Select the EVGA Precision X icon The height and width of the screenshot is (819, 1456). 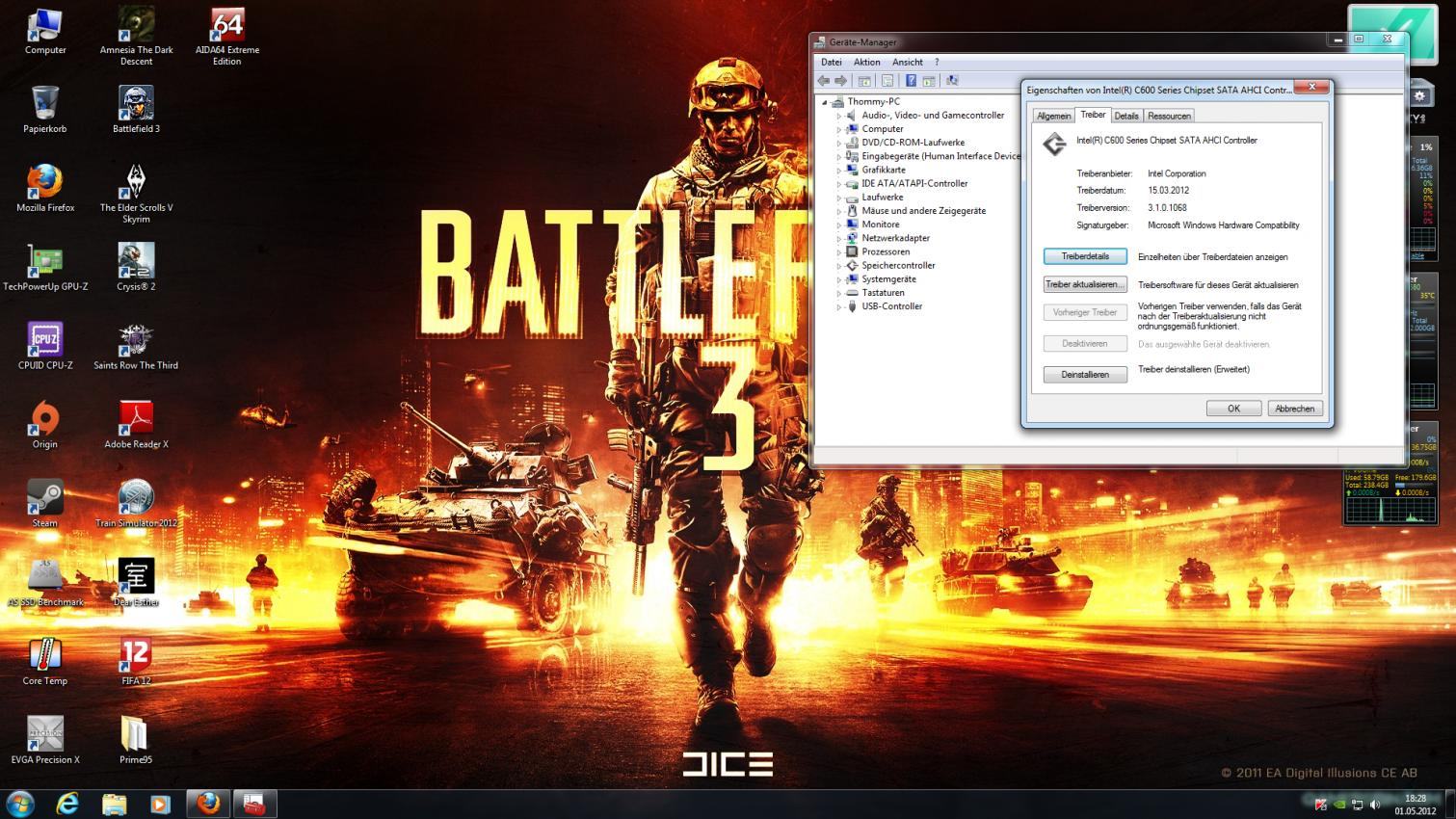coord(45,741)
